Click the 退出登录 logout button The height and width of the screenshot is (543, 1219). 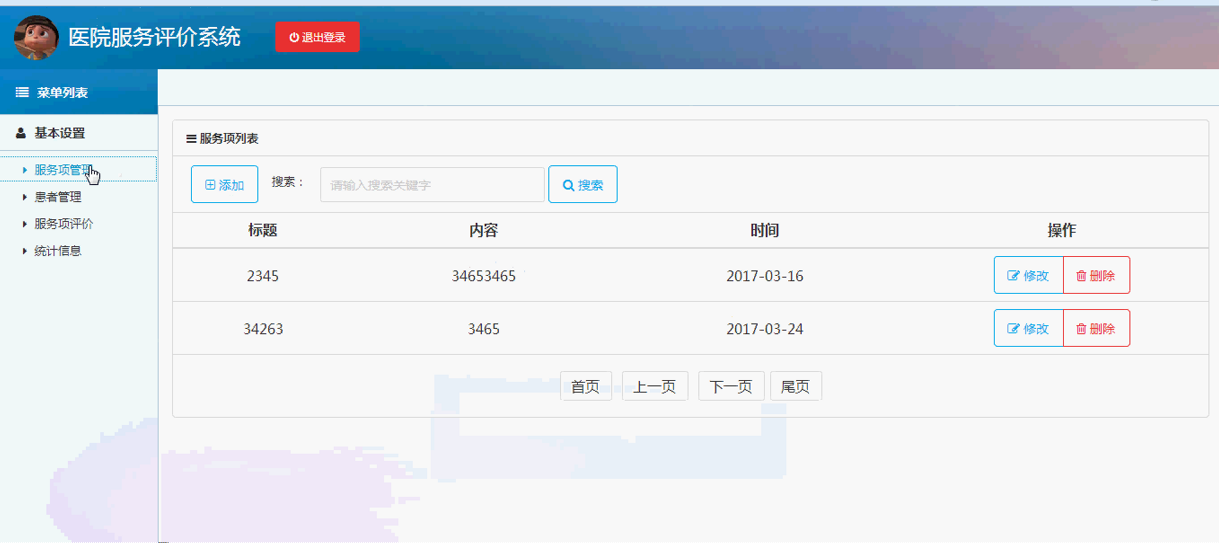[x=318, y=37]
